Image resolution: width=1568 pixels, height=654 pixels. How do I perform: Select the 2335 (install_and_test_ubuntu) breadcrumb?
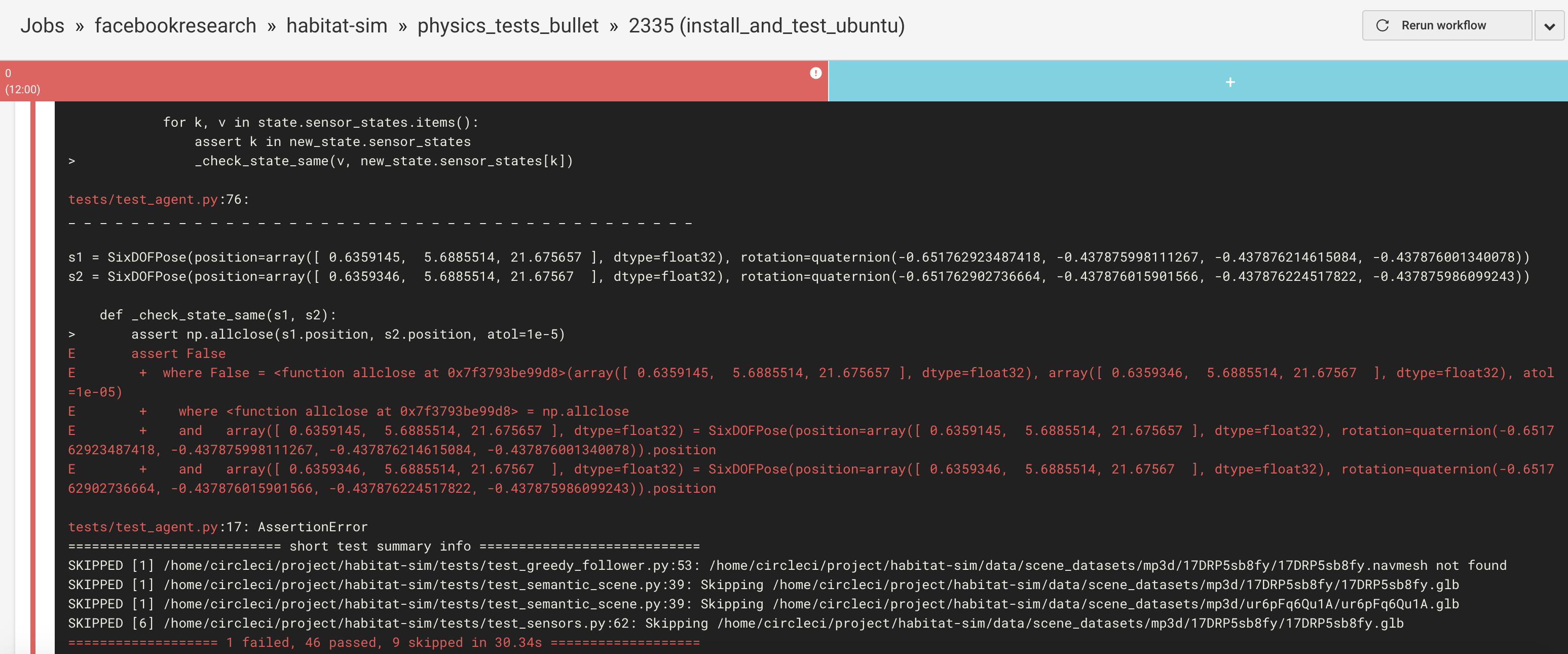point(766,25)
